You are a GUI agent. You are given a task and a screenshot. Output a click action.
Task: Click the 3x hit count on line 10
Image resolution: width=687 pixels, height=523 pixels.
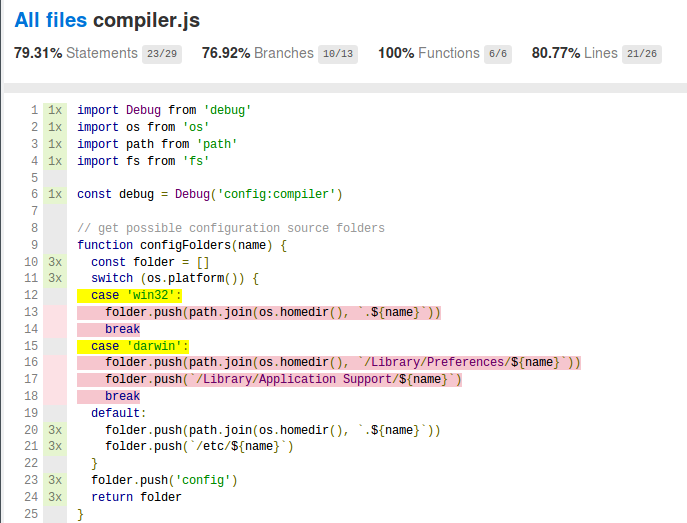click(x=55, y=262)
